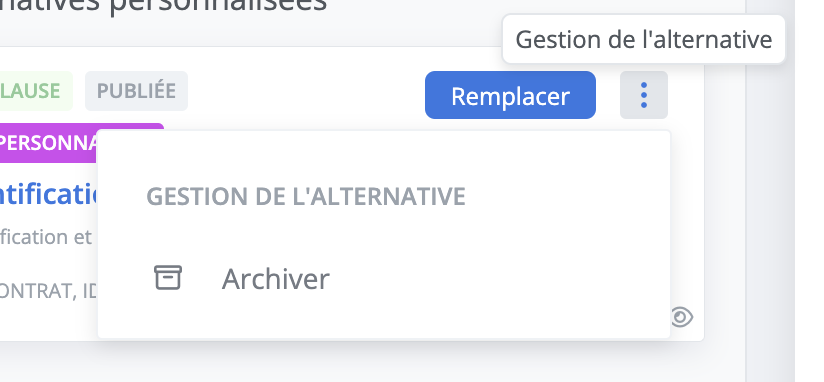Click the Gestion de l'alternative tooltip
This screenshot has height=382, width=824.
[x=644, y=39]
